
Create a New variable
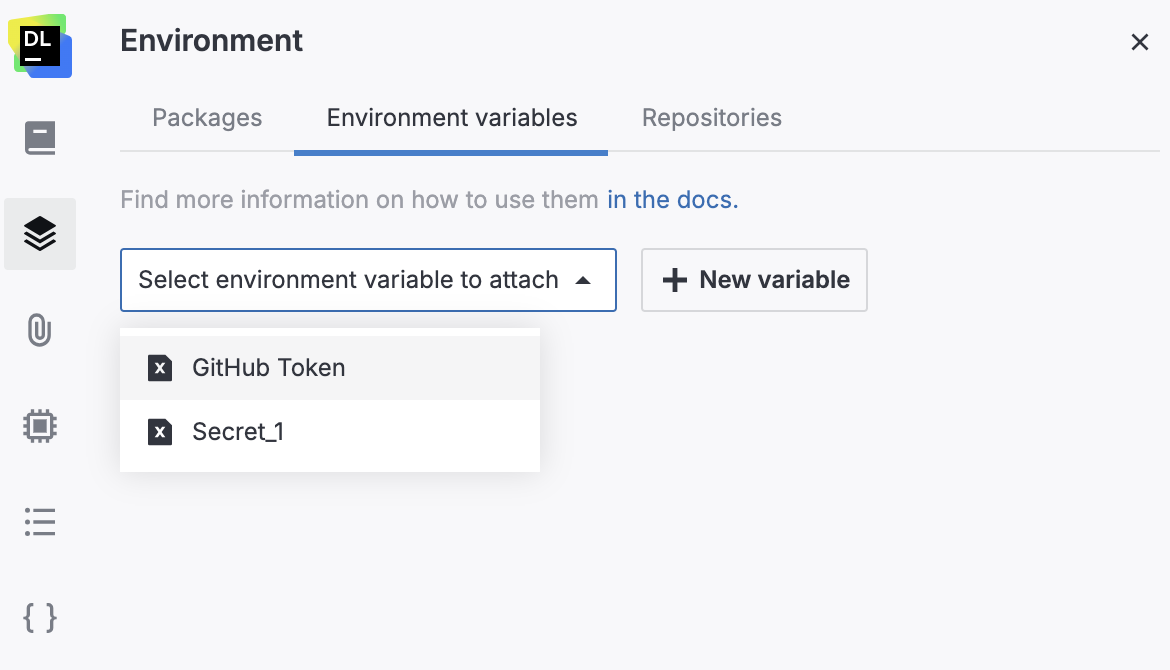754,280
